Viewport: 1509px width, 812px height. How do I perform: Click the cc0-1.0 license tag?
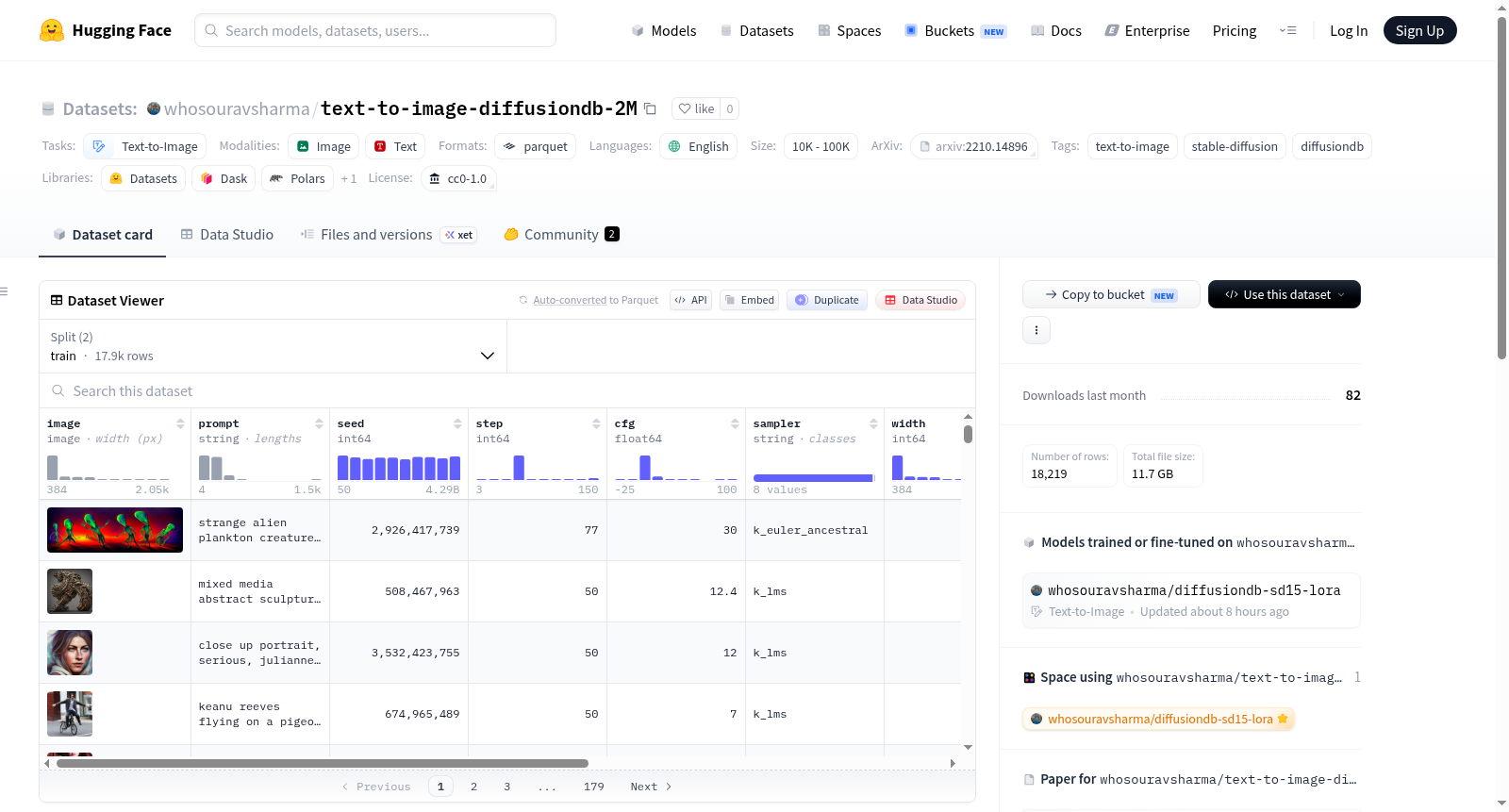click(458, 178)
